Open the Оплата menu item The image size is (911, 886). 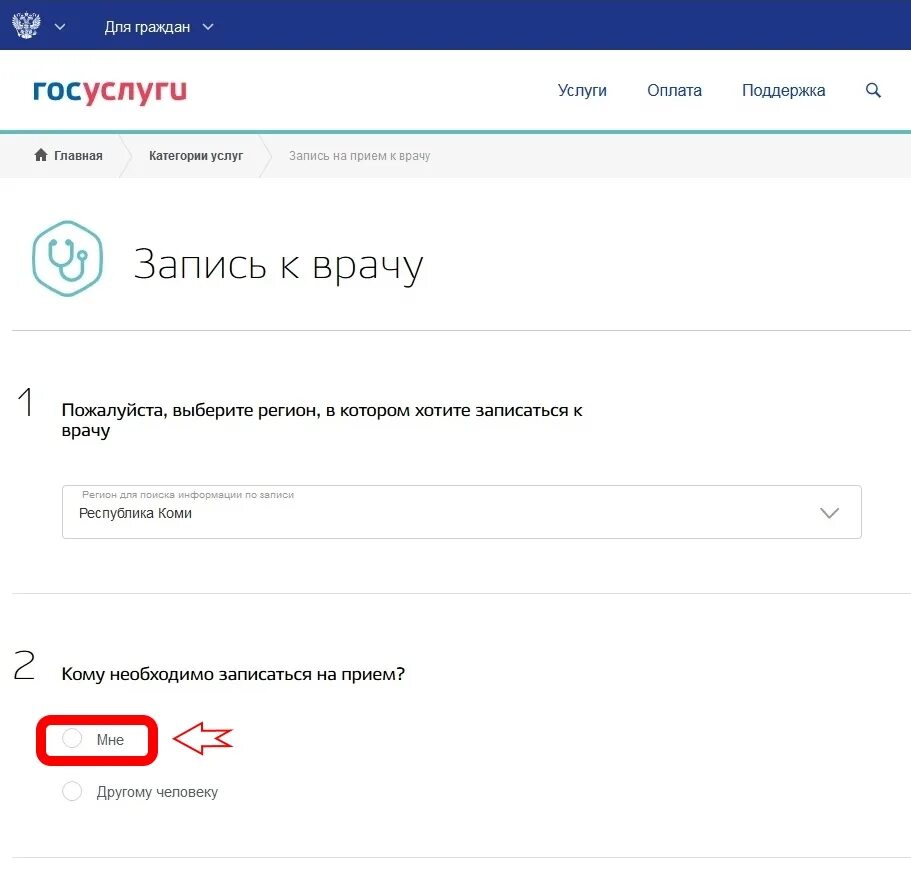tap(674, 91)
